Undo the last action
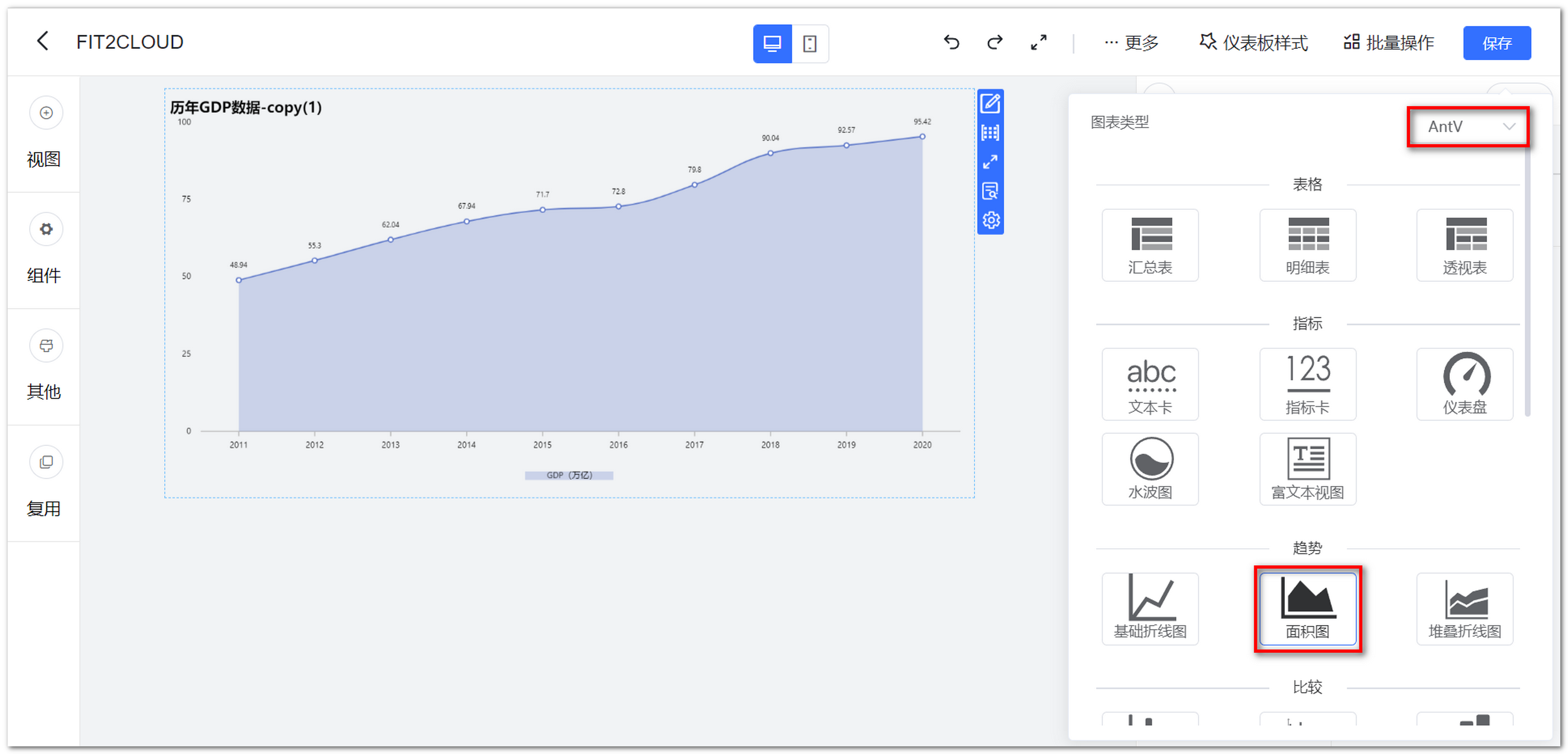This screenshot has width=1568, height=754. point(951,42)
